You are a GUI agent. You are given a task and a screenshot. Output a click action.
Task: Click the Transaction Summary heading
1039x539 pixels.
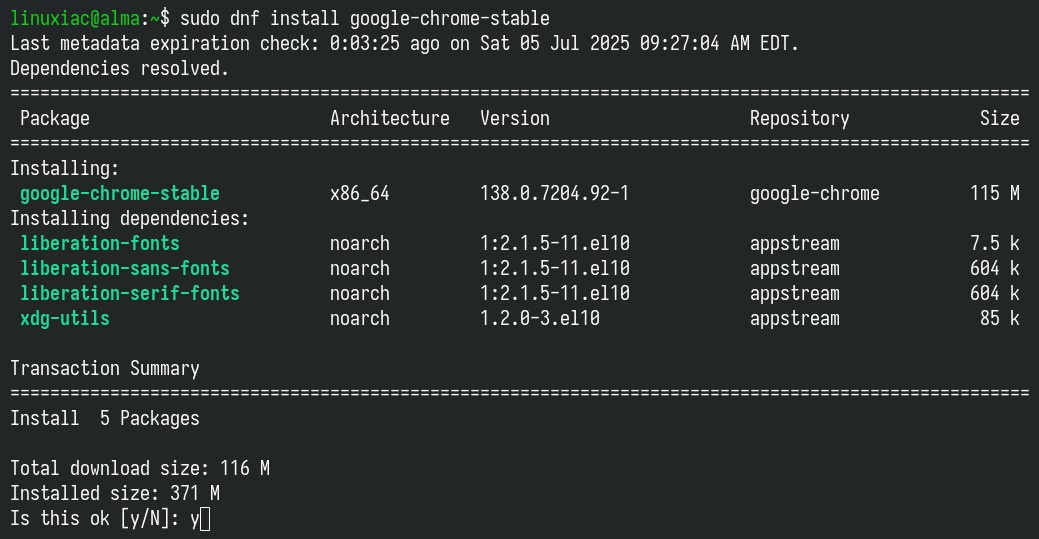(105, 369)
